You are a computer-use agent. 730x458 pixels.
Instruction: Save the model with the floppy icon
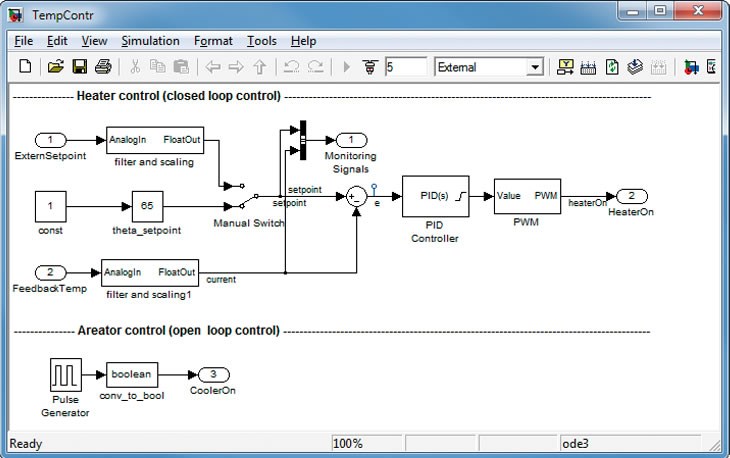[80, 67]
